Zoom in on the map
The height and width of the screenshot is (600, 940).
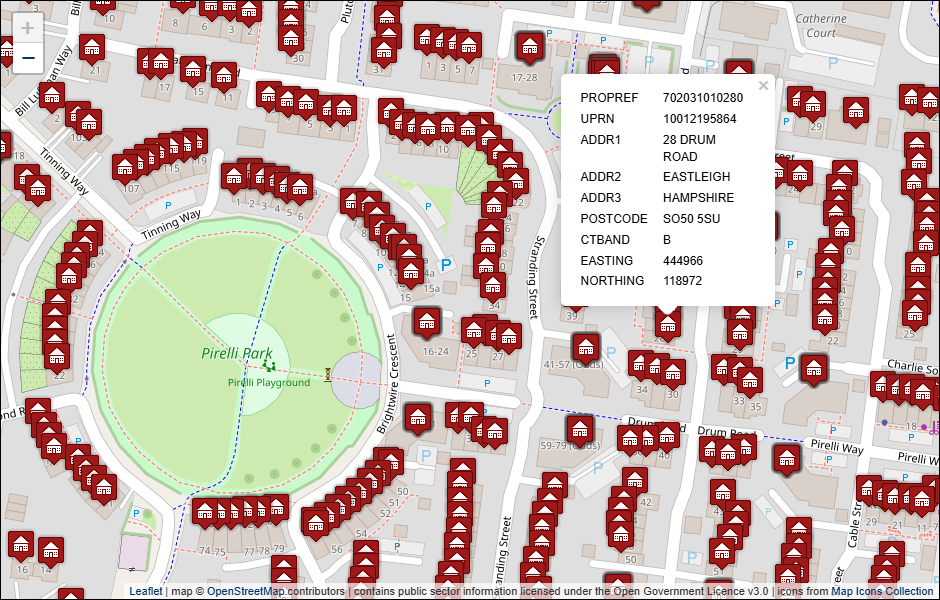(28, 28)
